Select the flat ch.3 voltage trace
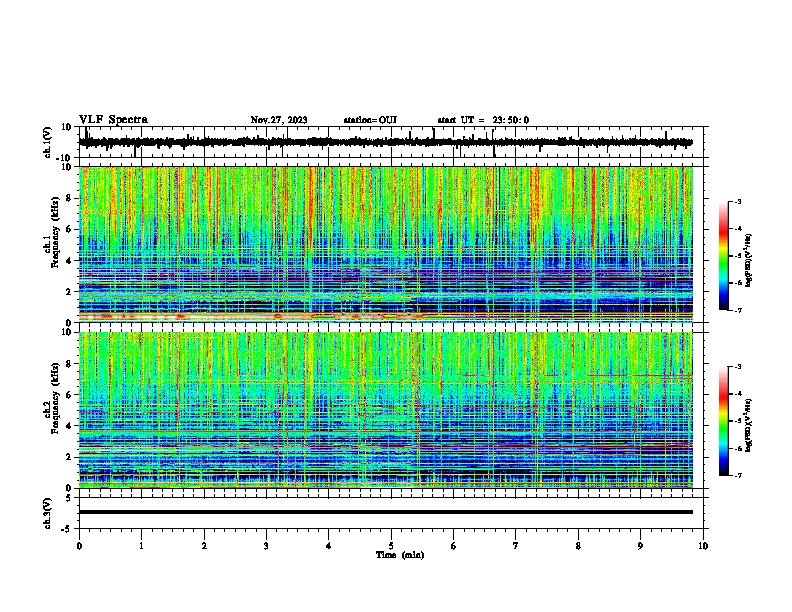The height and width of the screenshot is (612, 792). [x=385, y=512]
